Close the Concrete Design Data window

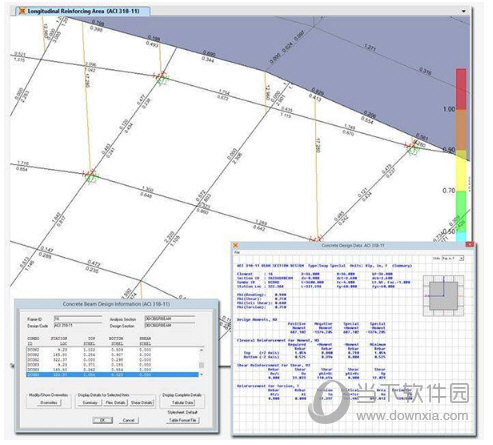tap(469, 245)
